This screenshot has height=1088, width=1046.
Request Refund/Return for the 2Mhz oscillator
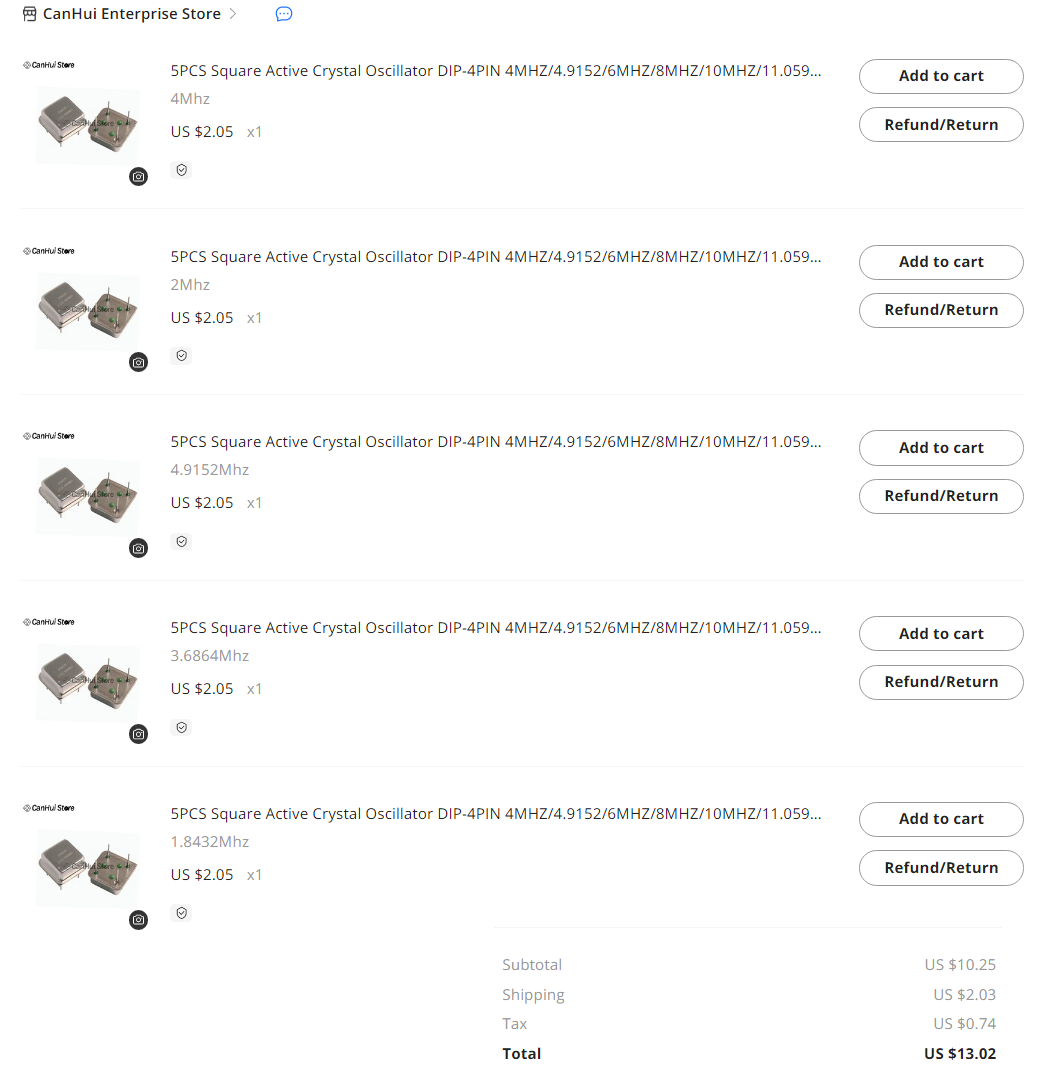click(x=940, y=310)
